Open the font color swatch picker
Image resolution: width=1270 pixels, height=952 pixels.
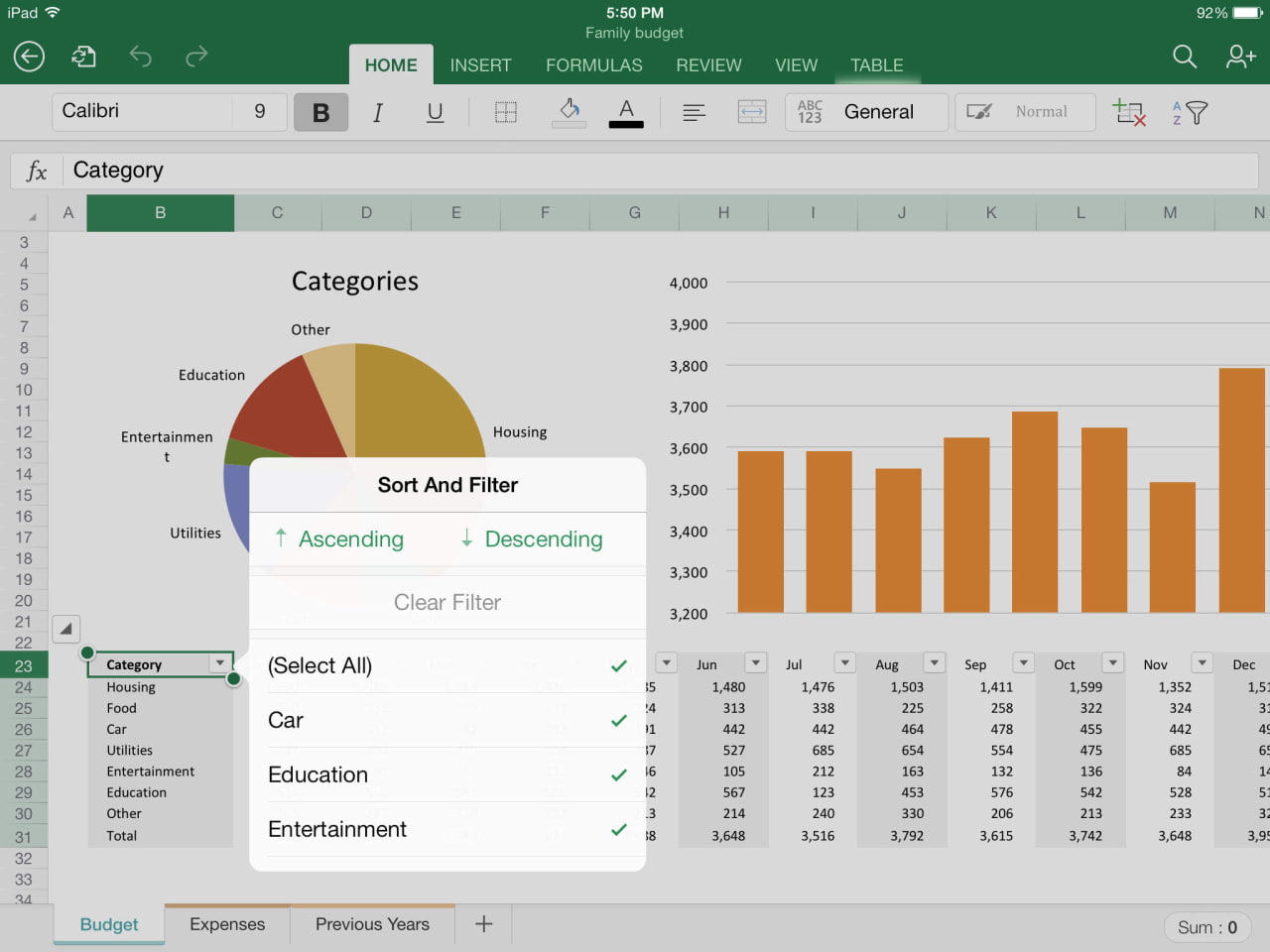[626, 111]
